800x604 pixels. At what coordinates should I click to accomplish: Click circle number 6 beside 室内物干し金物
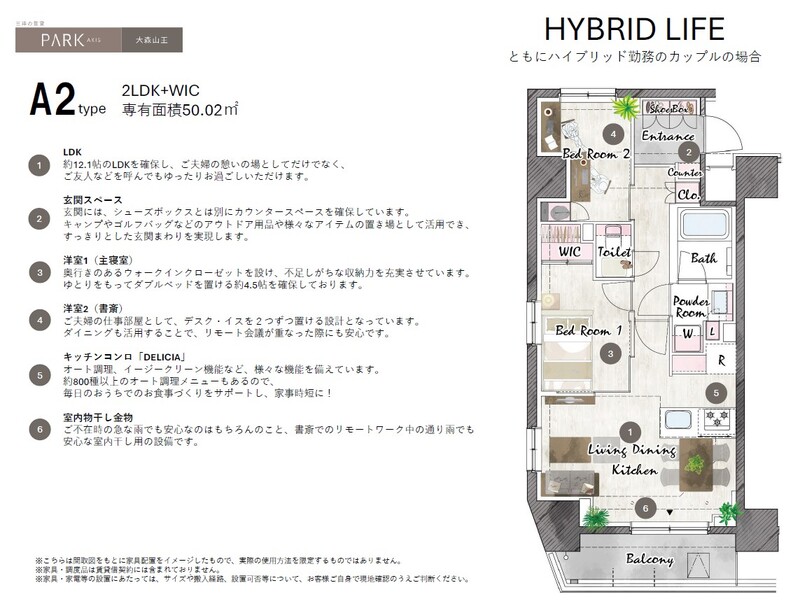coord(39,430)
